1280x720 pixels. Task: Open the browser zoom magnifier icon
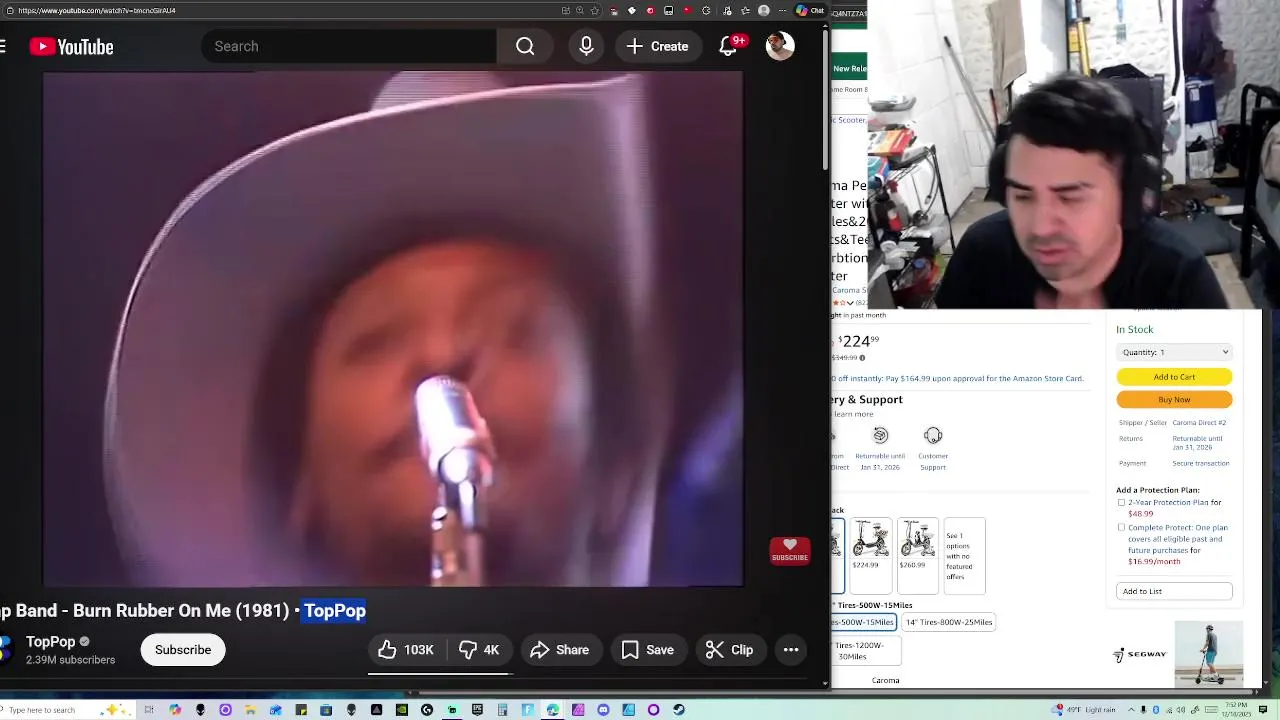pos(580,10)
